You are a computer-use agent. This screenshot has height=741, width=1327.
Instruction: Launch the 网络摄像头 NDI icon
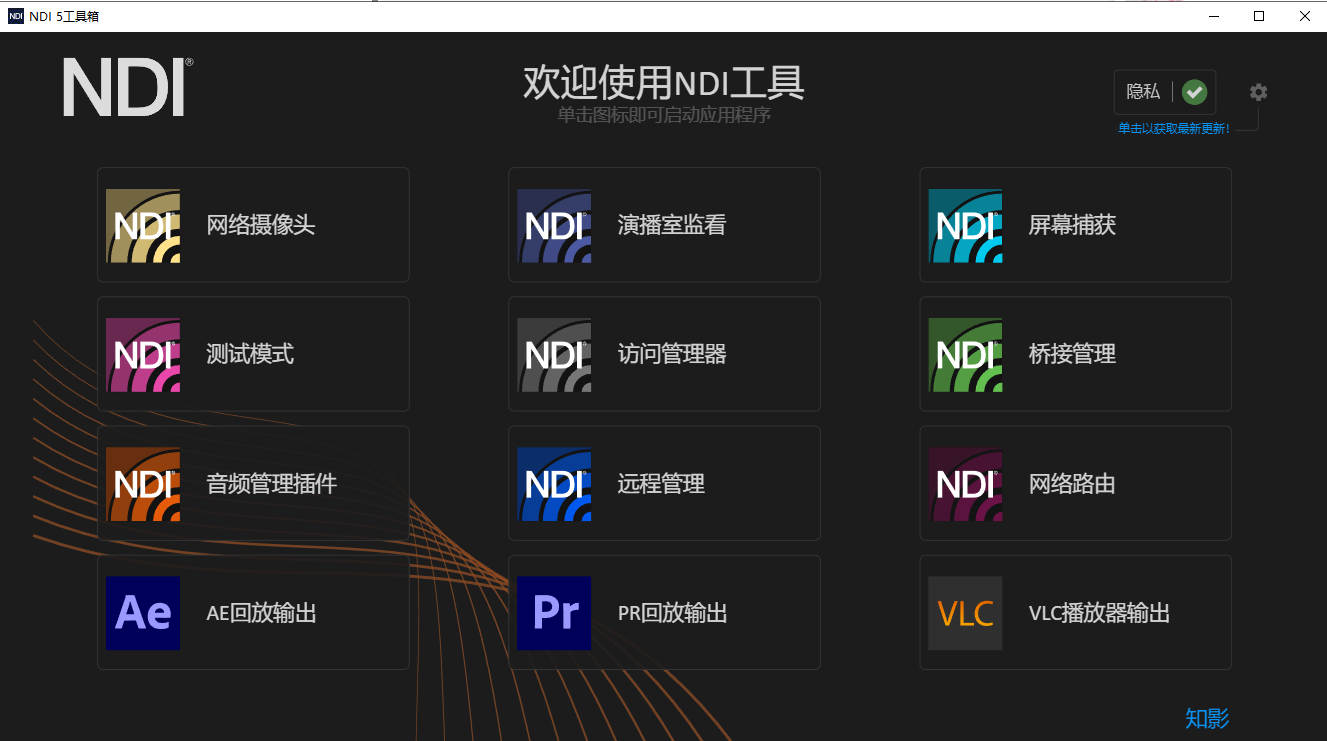[x=143, y=226]
